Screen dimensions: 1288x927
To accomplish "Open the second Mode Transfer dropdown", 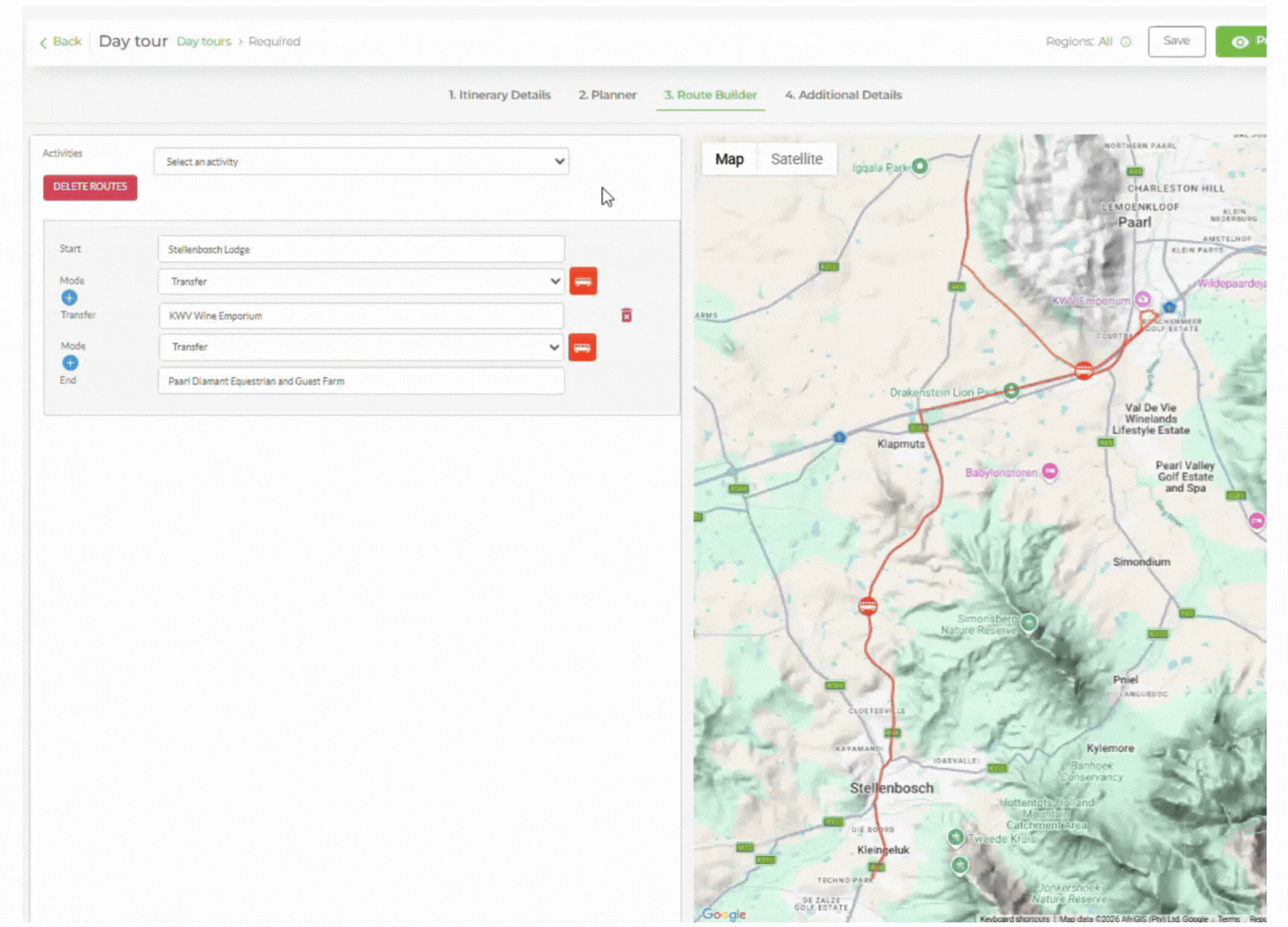I will pyautogui.click(x=361, y=347).
